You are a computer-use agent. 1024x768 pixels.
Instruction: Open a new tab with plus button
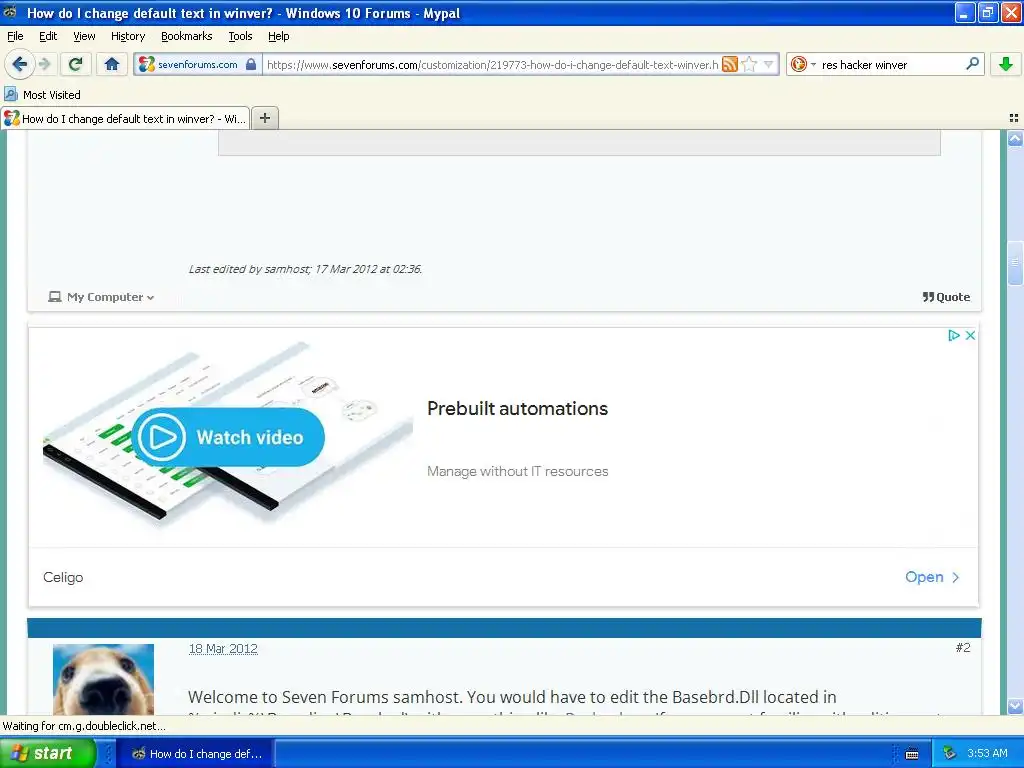(x=264, y=118)
